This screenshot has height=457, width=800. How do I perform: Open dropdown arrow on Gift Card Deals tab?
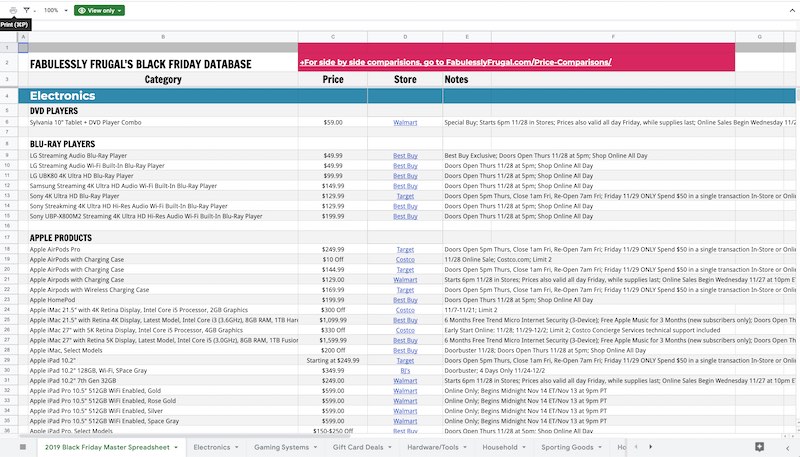click(x=390, y=447)
